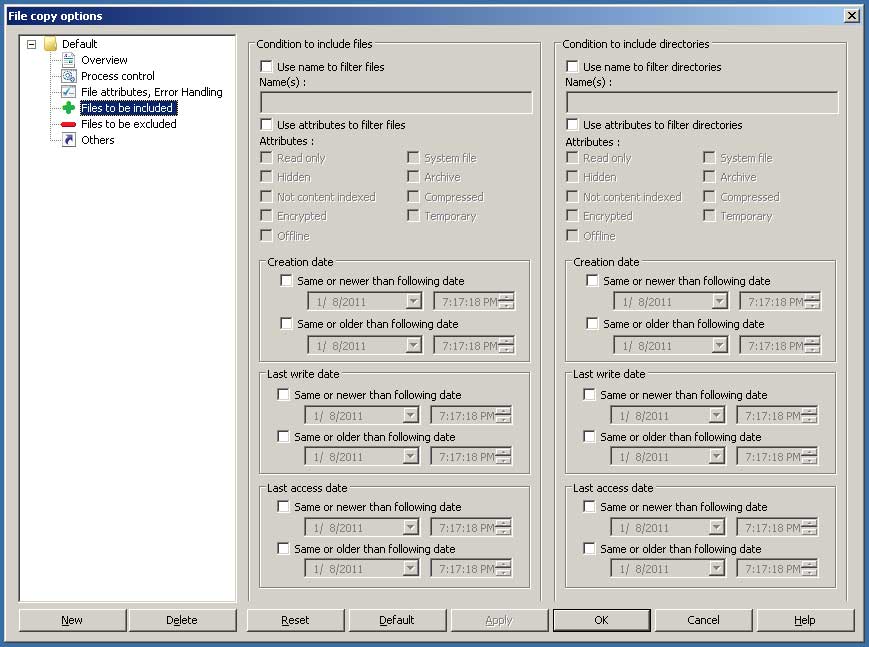Click the red minus Files to be excluded icon
This screenshot has height=647, width=869.
pyautogui.click(x=68, y=124)
